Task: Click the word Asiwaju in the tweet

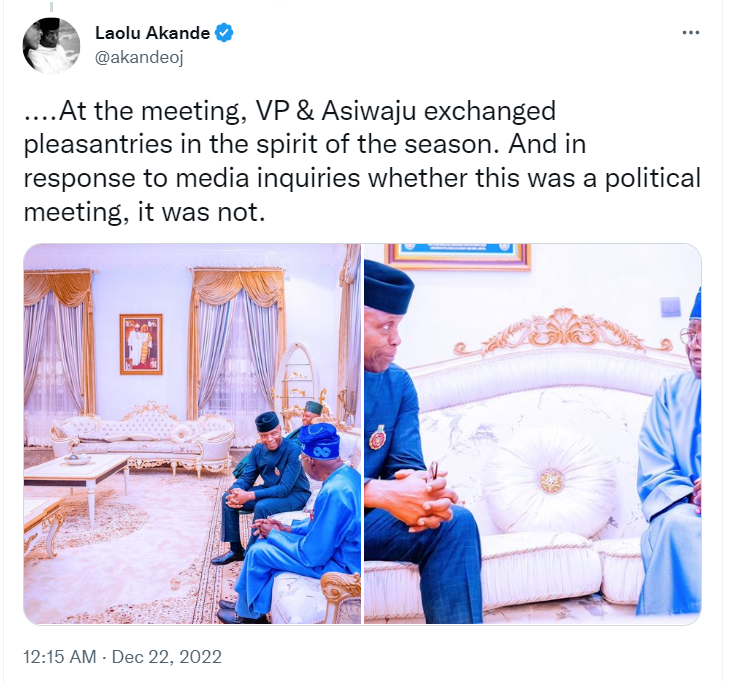Action: 368,112
